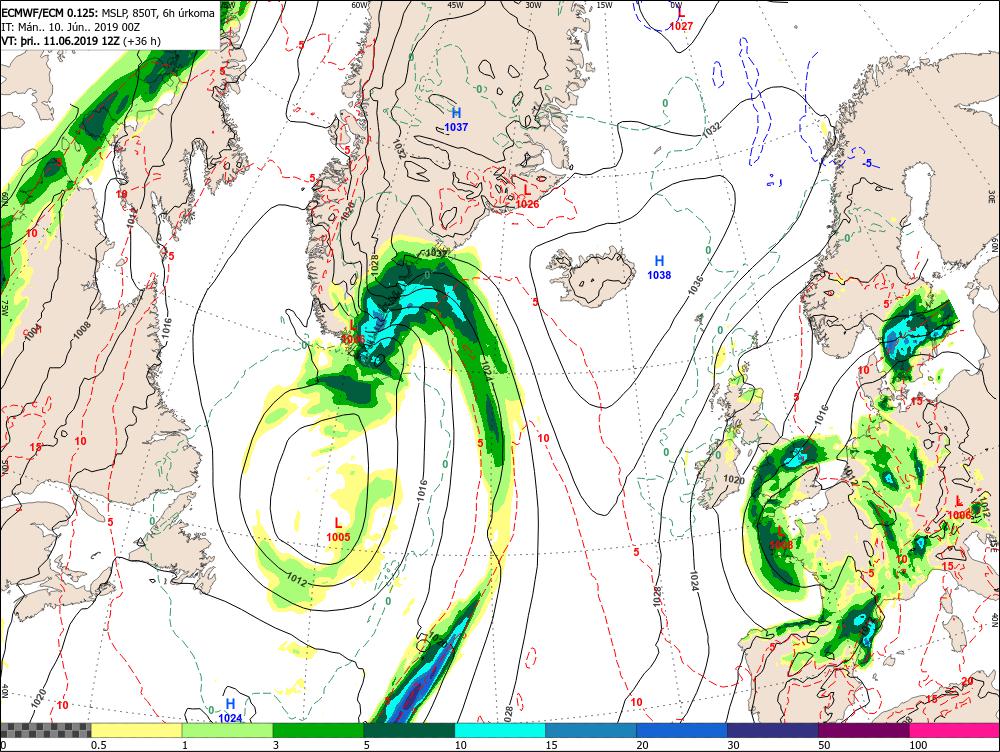Click the light green 1–3 legend swatch
Screen dimensions: 1000x752
pos(227,730)
